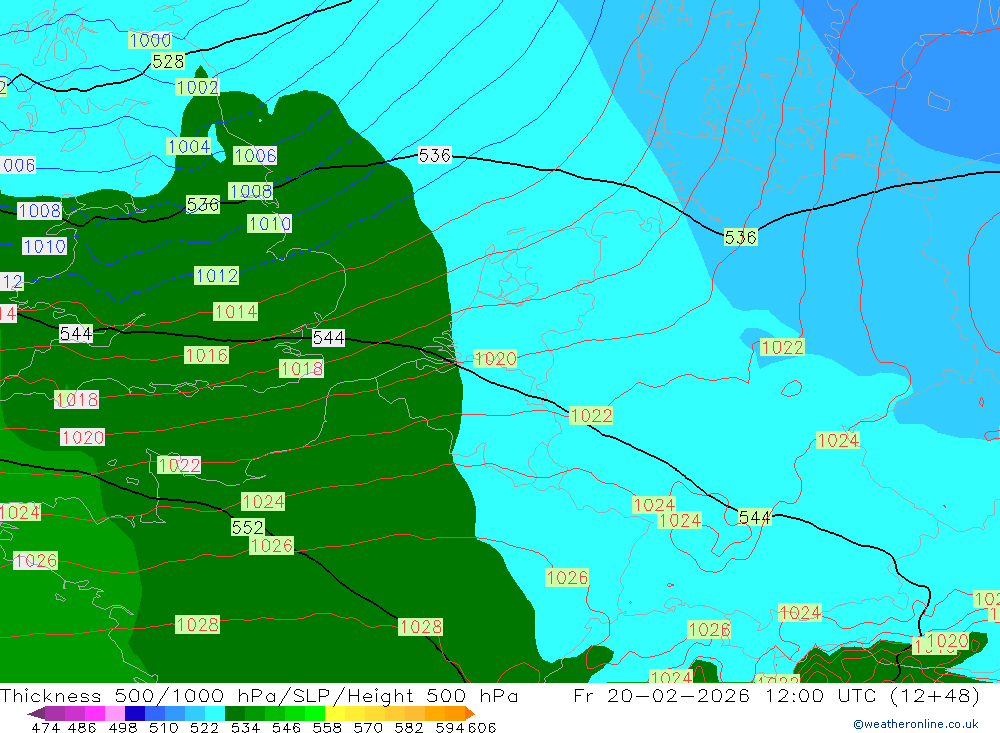Click the map title 'Thickness 500/1000 hPa/SLP/Height 500 hPa'

tap(259, 695)
